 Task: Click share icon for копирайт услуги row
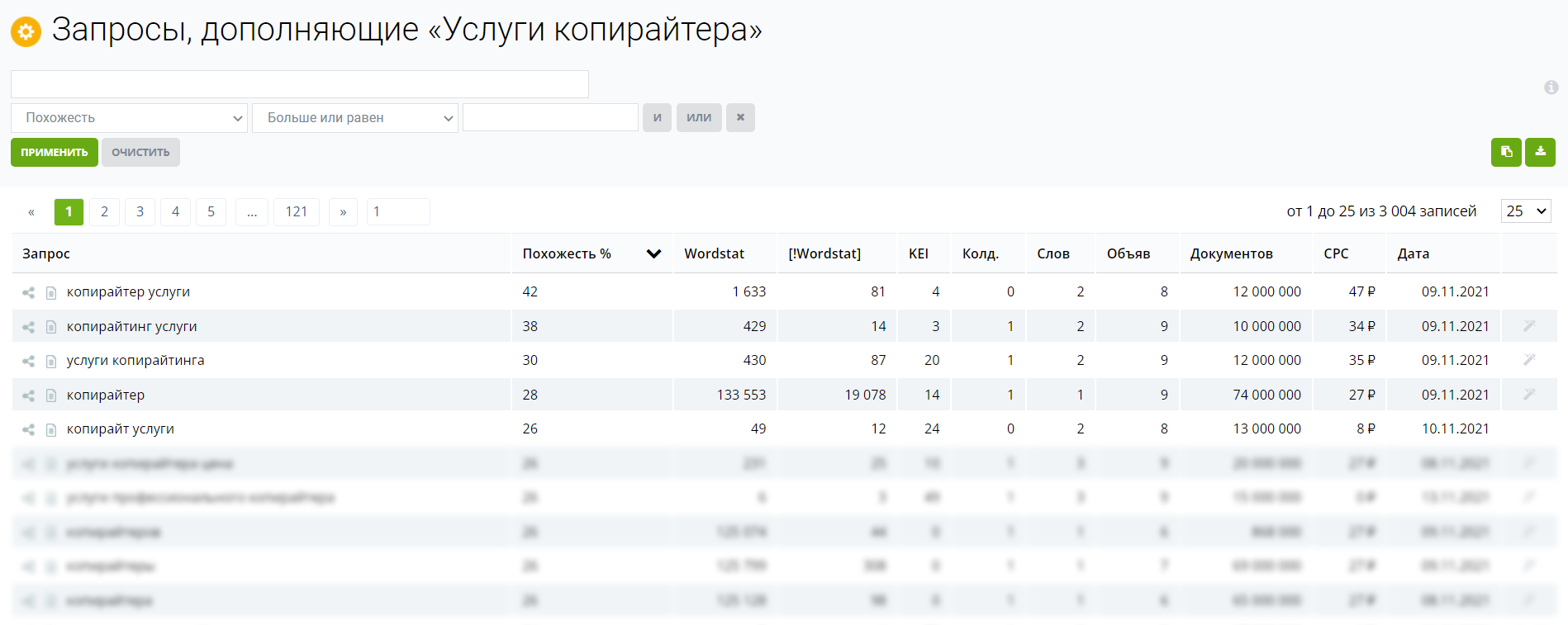(29, 429)
